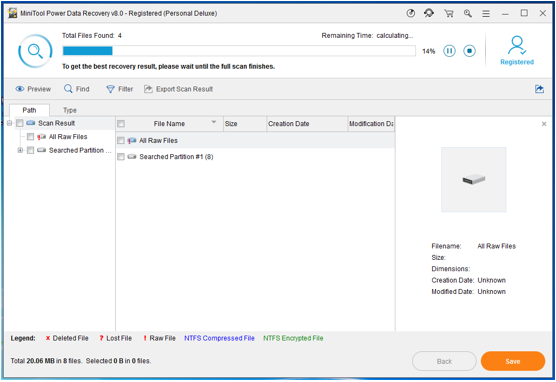This screenshot has width=556, height=382.
Task: Sort by Modification Date column header
Action: pos(371,124)
